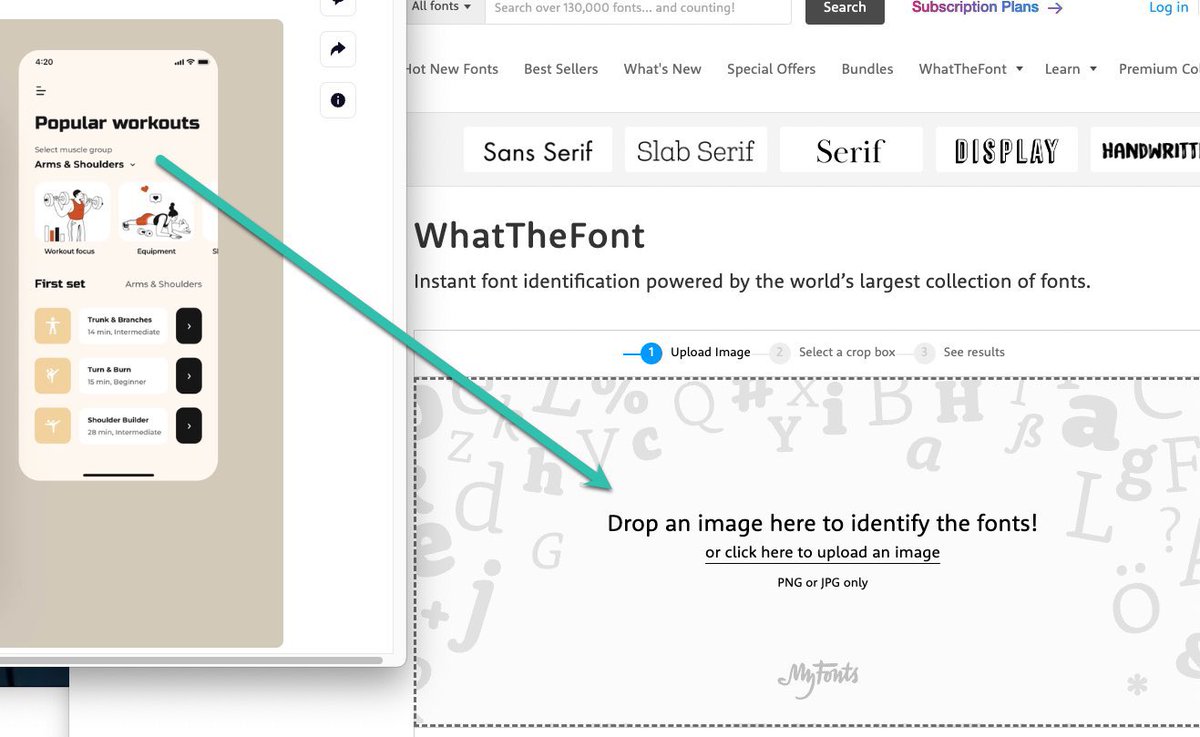Image resolution: width=1200 pixels, height=737 pixels.
Task: Click the info icon in preview window
Action: tap(338, 100)
